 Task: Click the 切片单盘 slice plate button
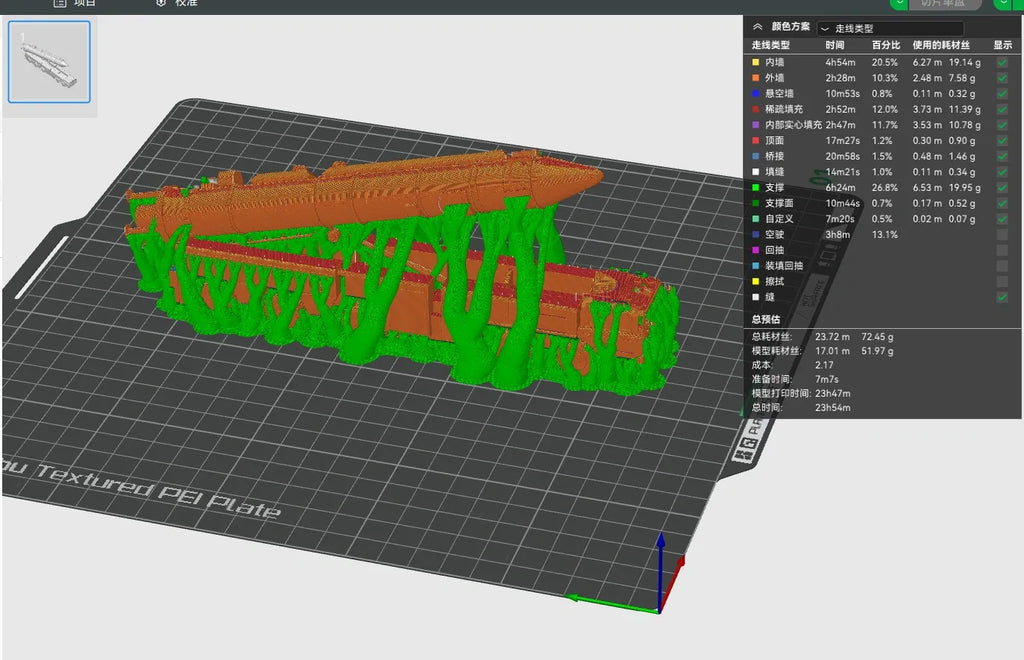[x=942, y=3]
